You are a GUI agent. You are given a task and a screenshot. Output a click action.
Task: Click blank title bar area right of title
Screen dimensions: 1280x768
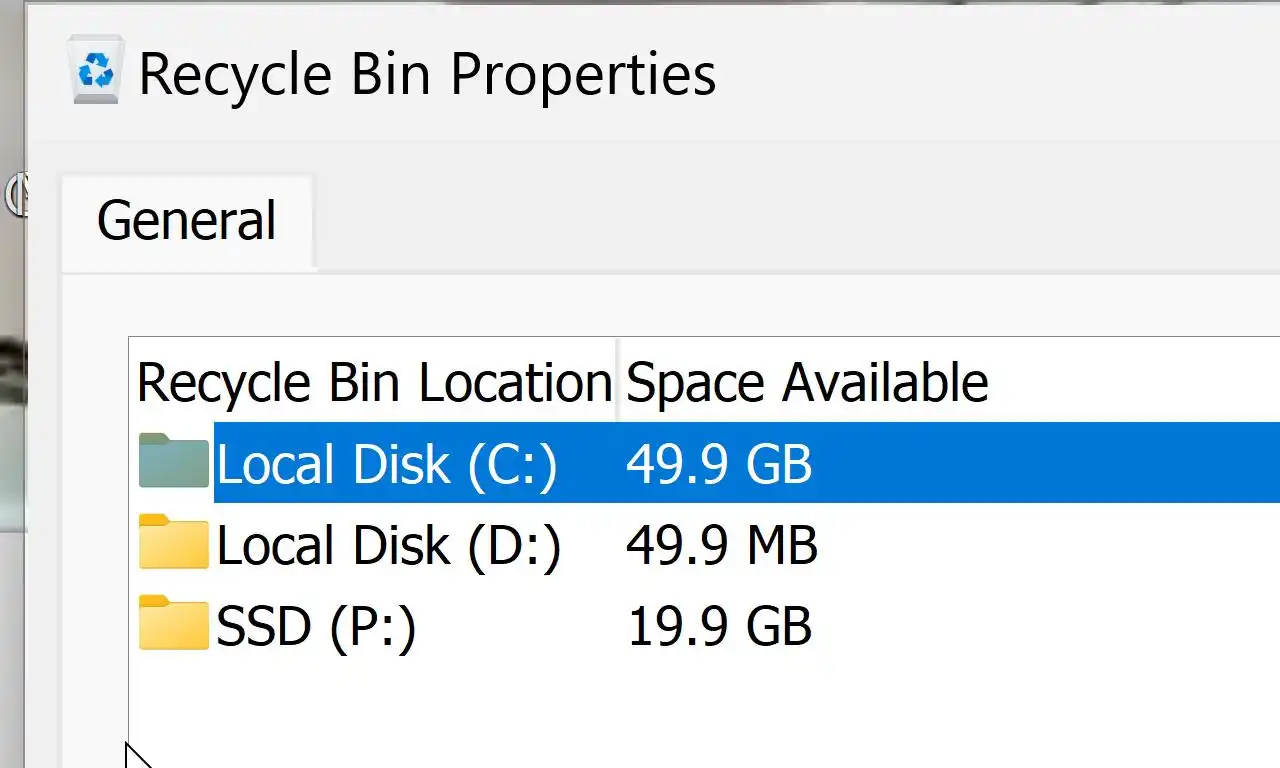(x=1000, y=74)
